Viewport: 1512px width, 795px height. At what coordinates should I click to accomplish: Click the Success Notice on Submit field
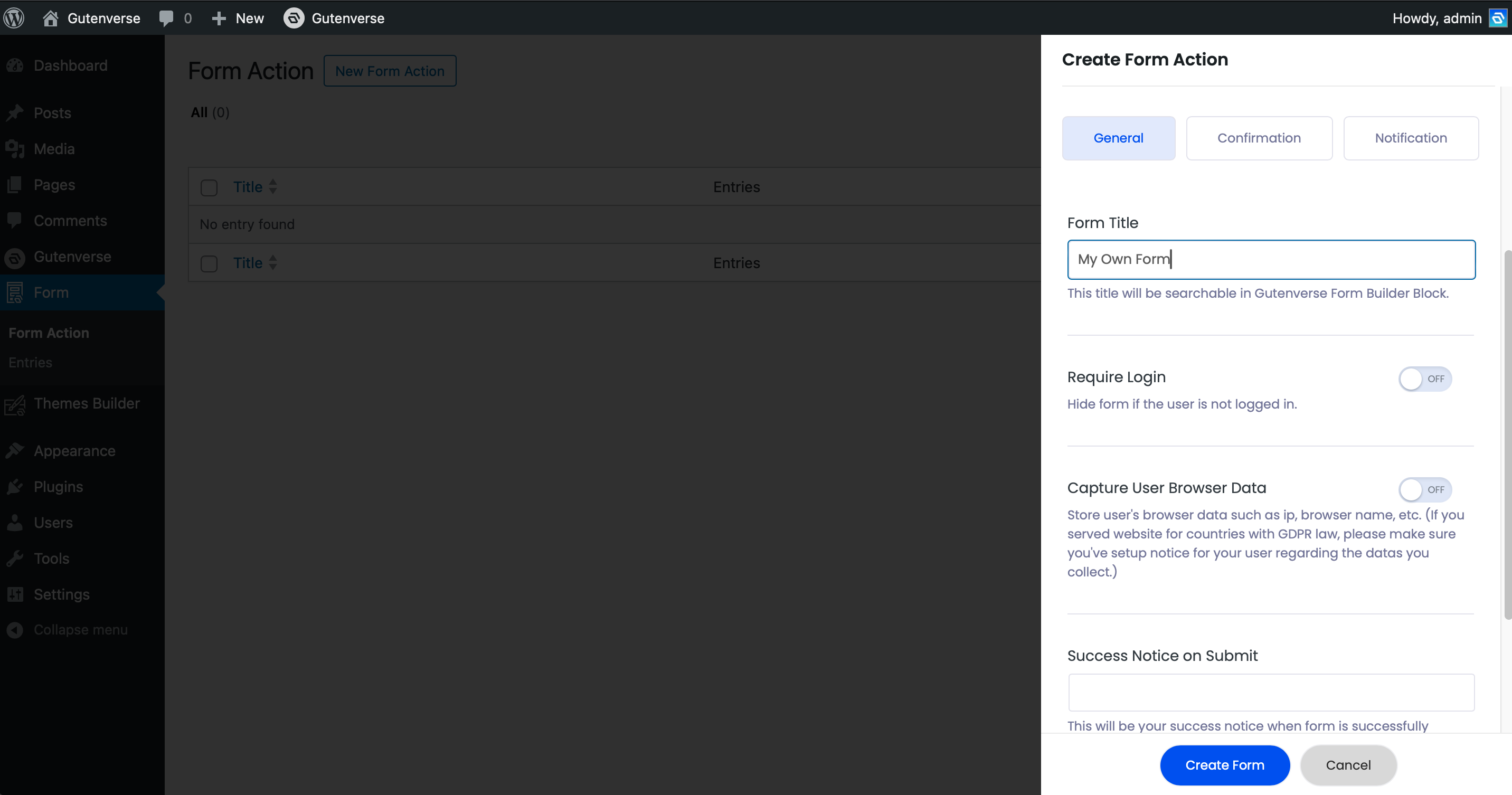(x=1271, y=692)
